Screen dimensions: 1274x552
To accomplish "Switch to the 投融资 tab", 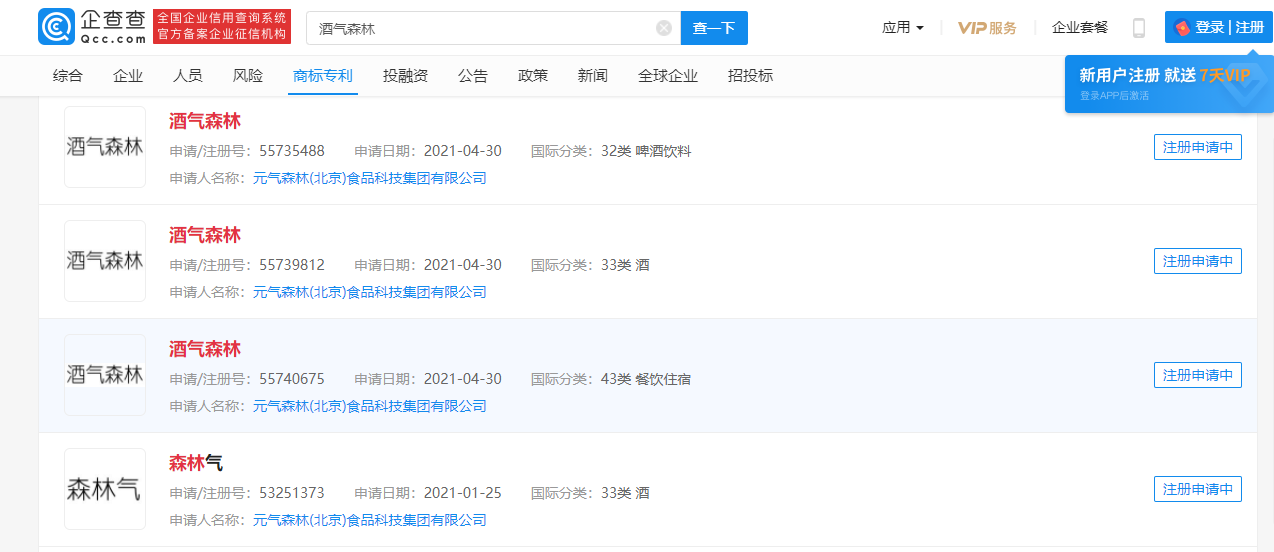I will click(x=405, y=76).
